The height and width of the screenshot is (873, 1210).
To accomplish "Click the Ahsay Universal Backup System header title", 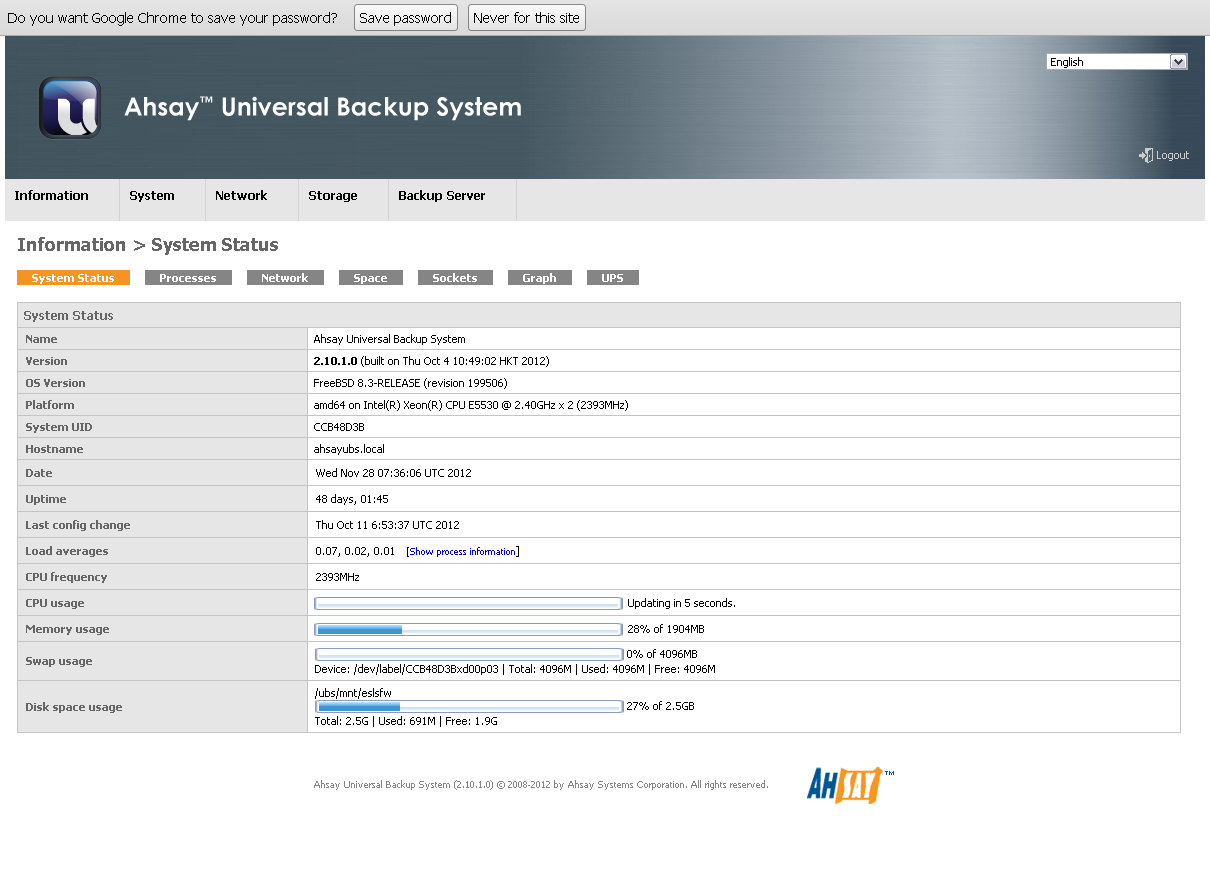I will [x=323, y=107].
